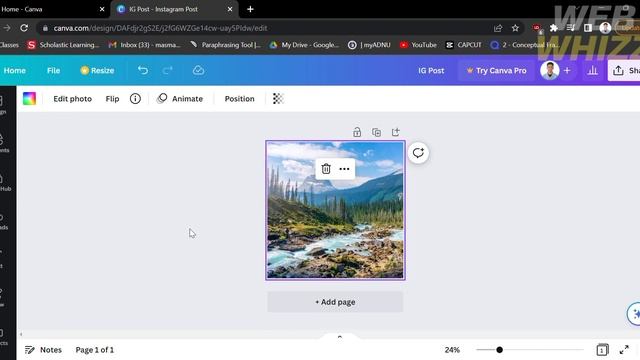Bookmark this page with star icon
This screenshot has width=640, height=360.
(515, 28)
